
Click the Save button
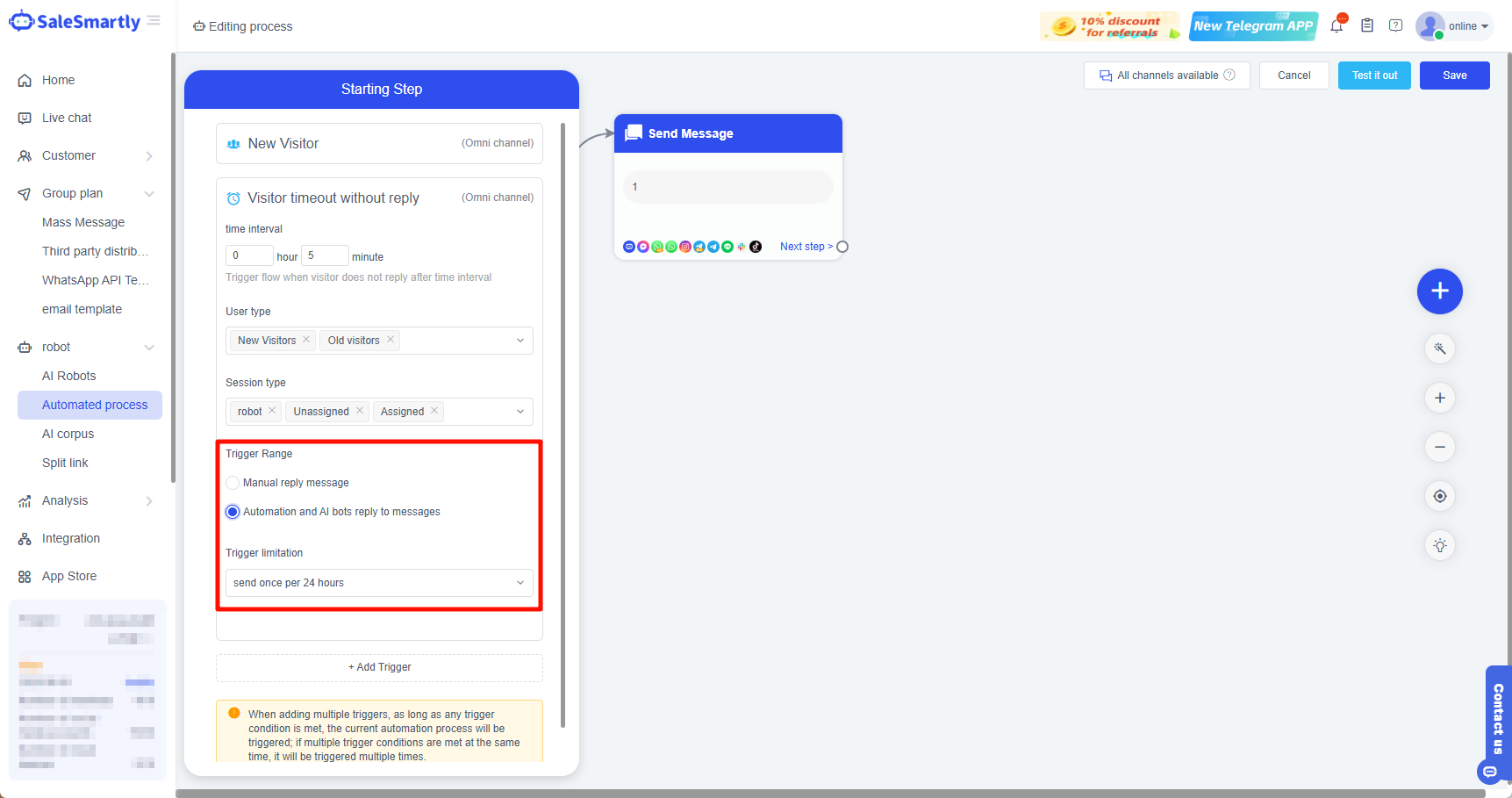(1454, 75)
